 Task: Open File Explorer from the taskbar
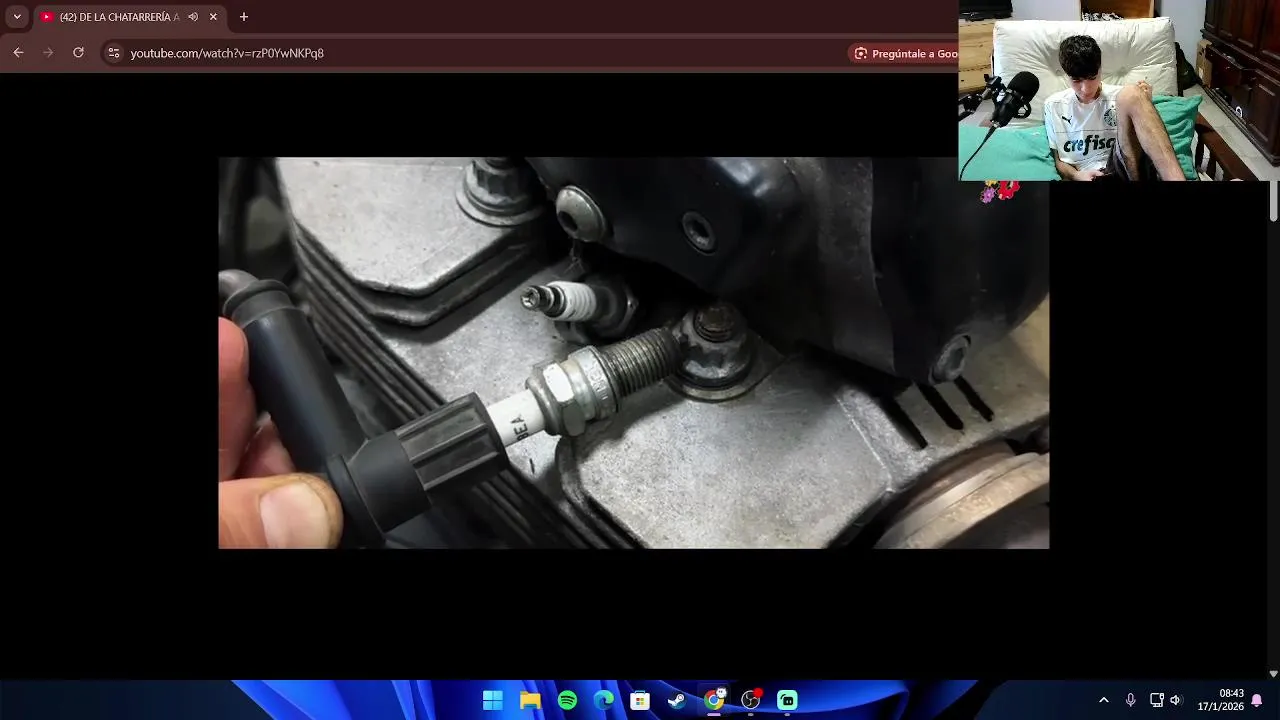(x=530, y=701)
